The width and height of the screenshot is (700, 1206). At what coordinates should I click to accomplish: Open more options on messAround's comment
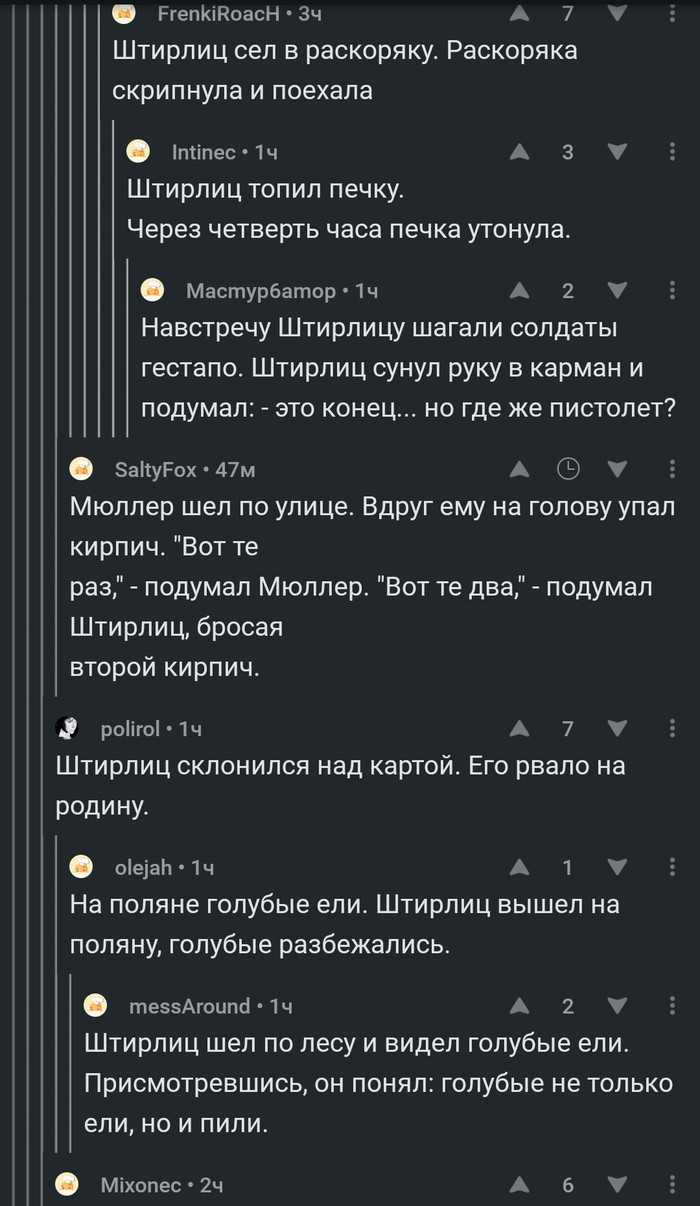[672, 1005]
